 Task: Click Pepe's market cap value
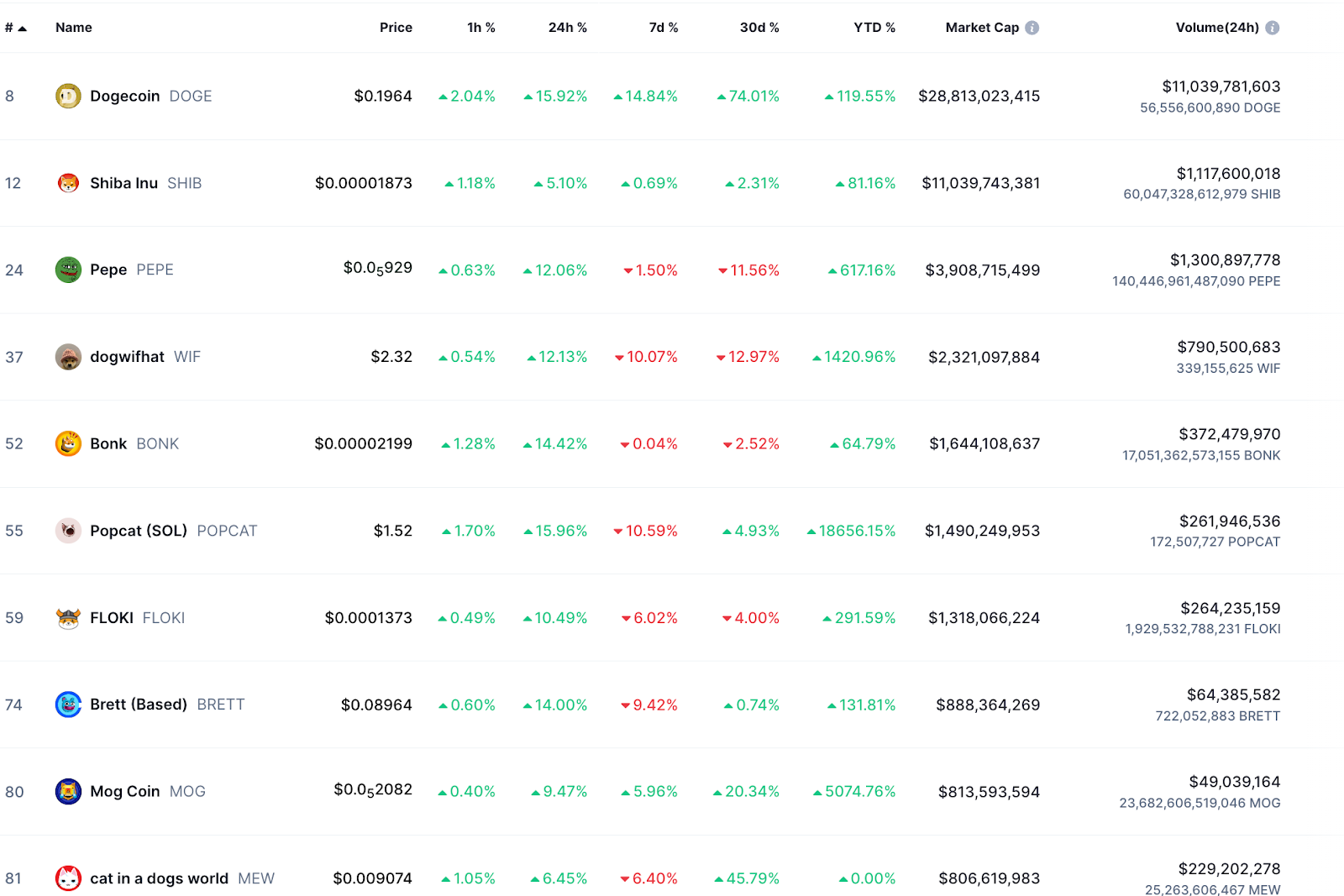982,270
